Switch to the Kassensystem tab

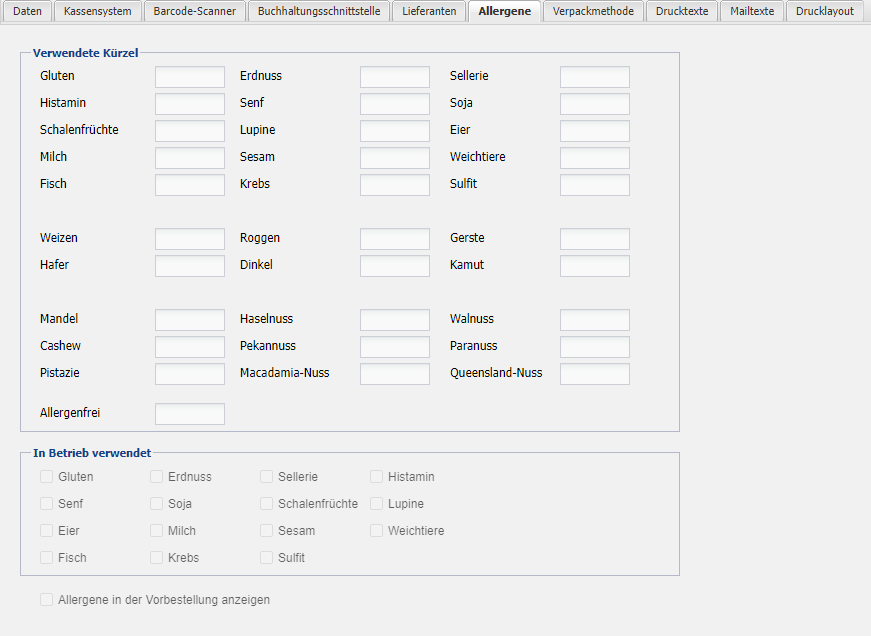97,11
